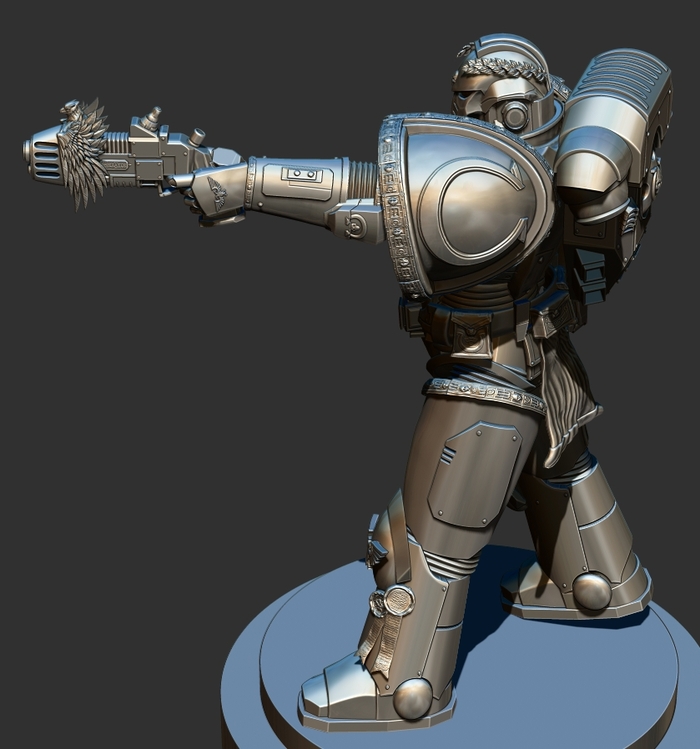Select the helmet with laurel wreath

click(506, 85)
